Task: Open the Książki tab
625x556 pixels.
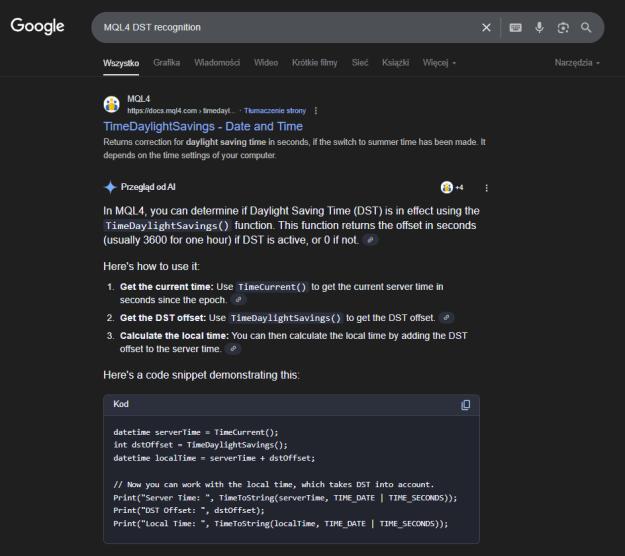Action: 395,63
